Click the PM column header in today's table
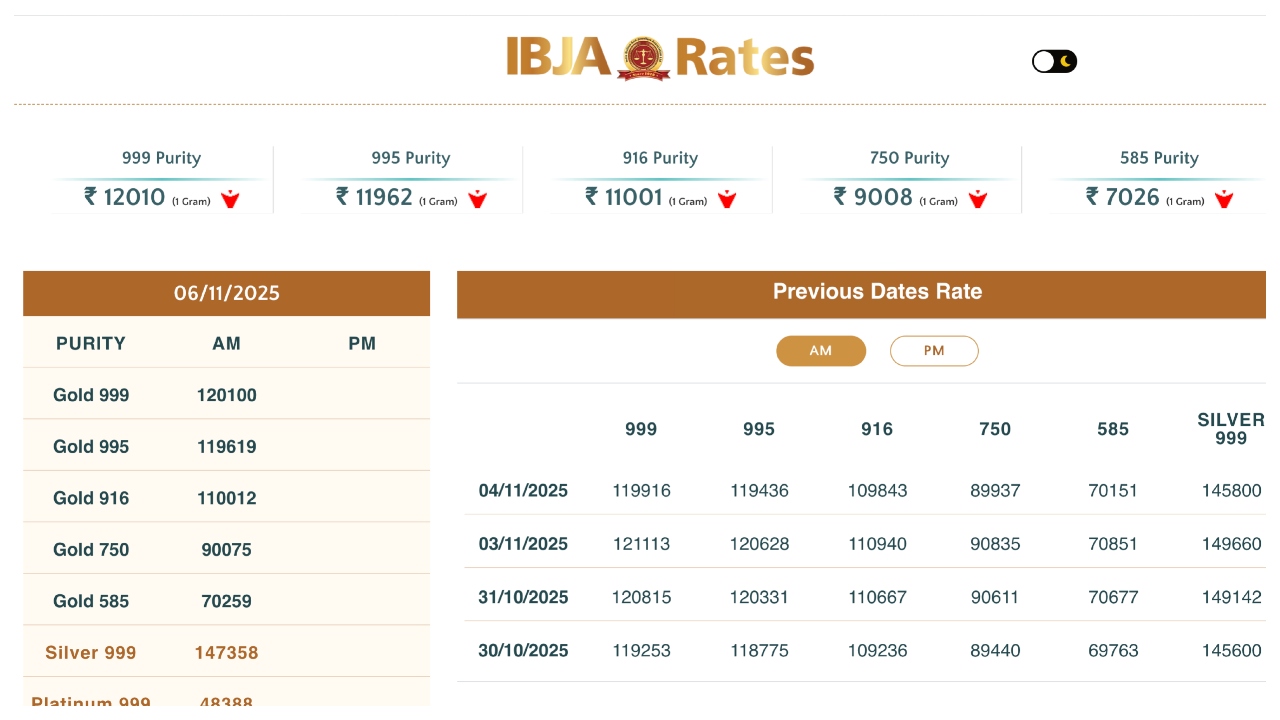 click(362, 344)
